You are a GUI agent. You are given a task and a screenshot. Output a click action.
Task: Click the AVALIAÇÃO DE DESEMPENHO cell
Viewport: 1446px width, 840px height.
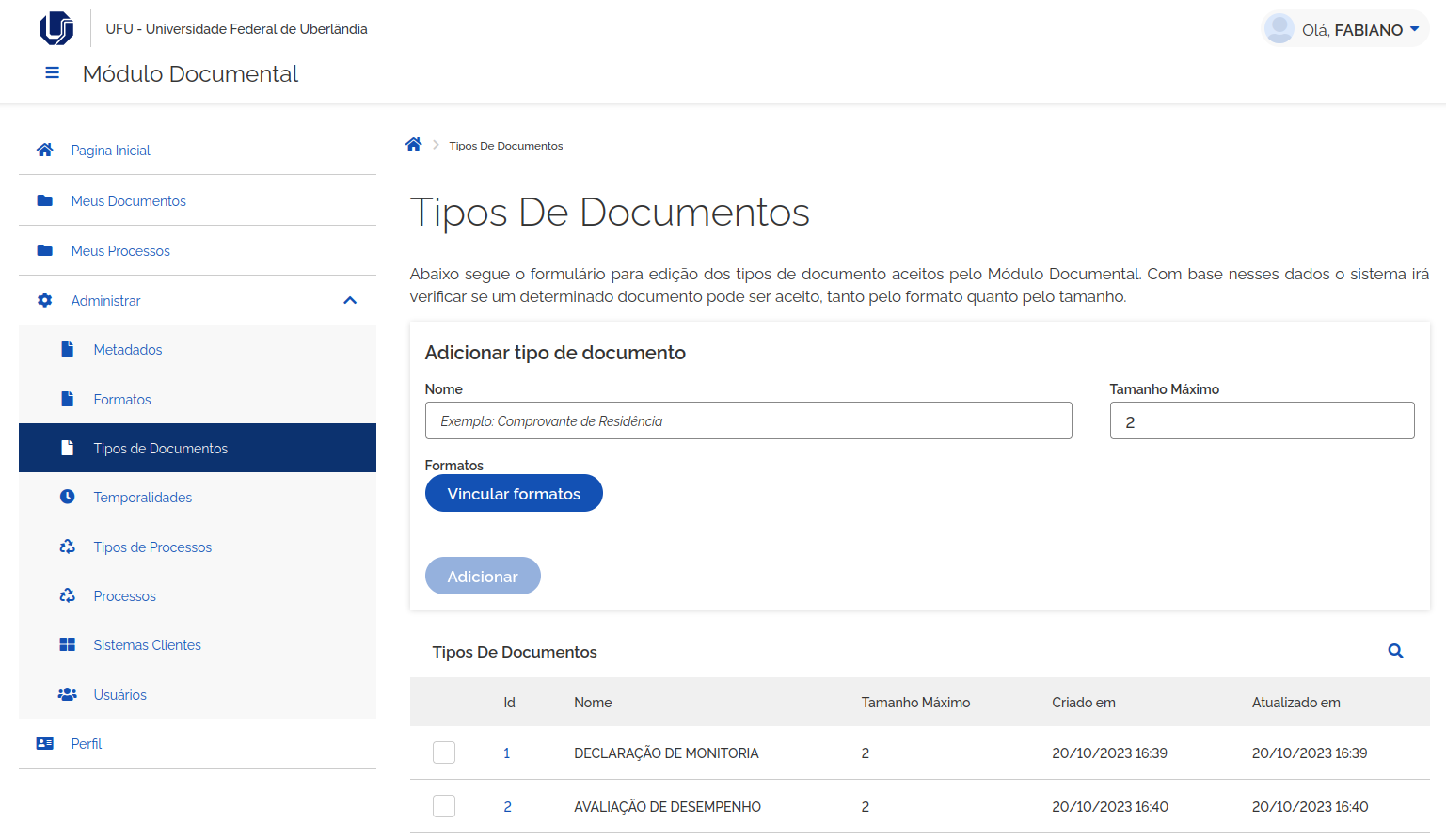pos(667,807)
